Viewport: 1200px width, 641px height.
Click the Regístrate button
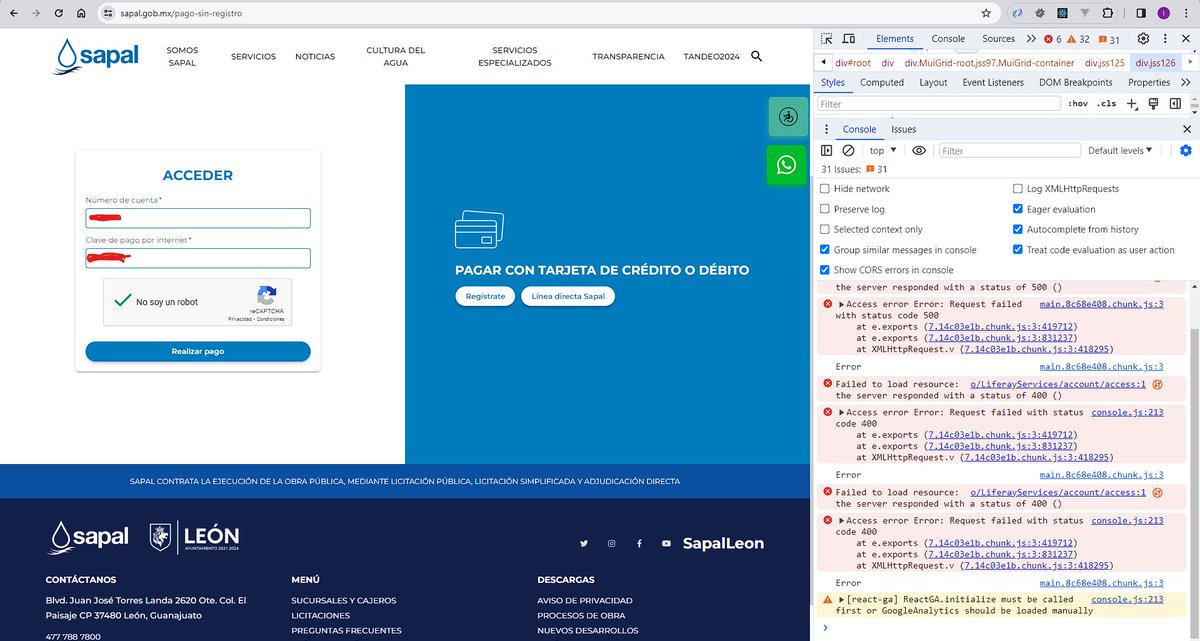point(485,296)
